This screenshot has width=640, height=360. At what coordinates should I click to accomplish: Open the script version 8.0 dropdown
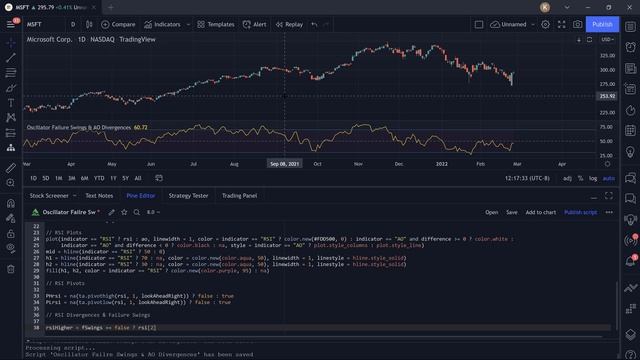pyautogui.click(x=153, y=212)
